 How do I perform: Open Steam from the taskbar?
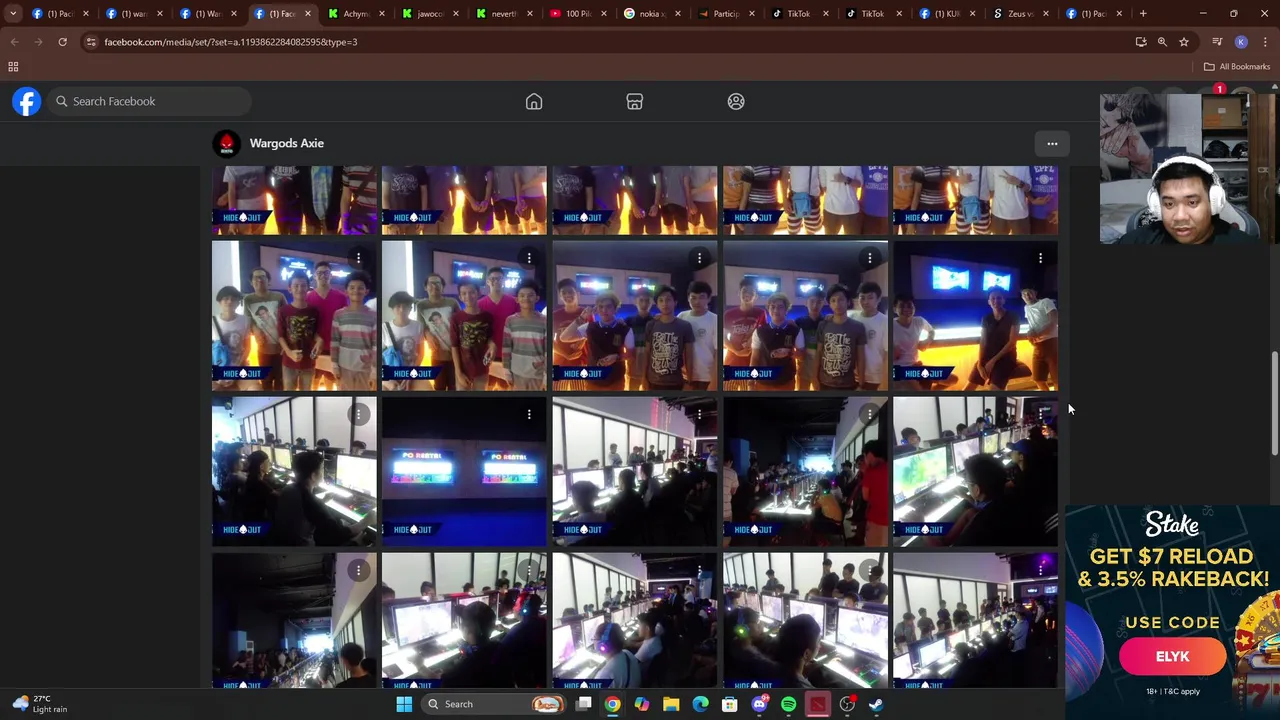876,704
